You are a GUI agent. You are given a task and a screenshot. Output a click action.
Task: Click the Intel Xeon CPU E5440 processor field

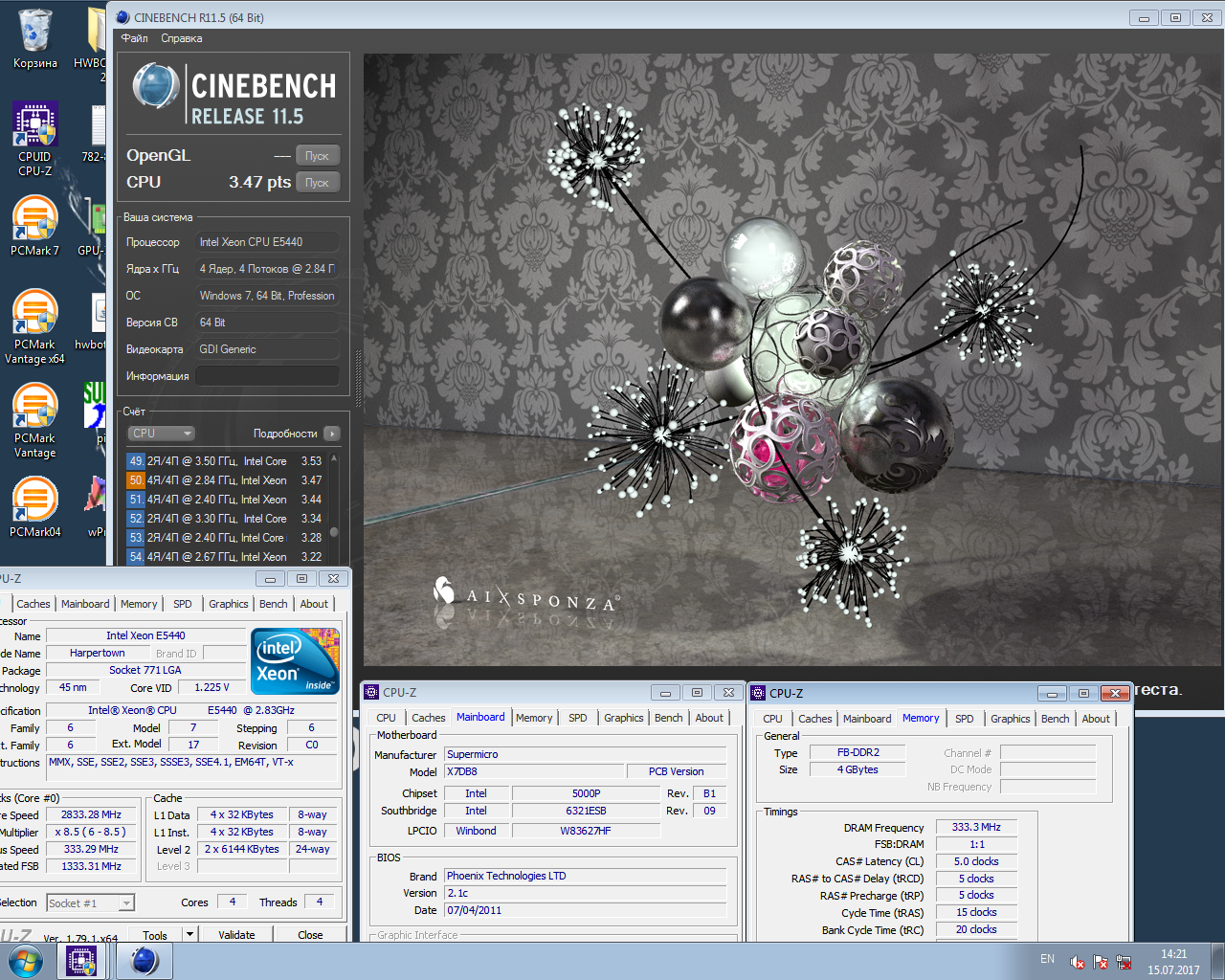click(267, 242)
